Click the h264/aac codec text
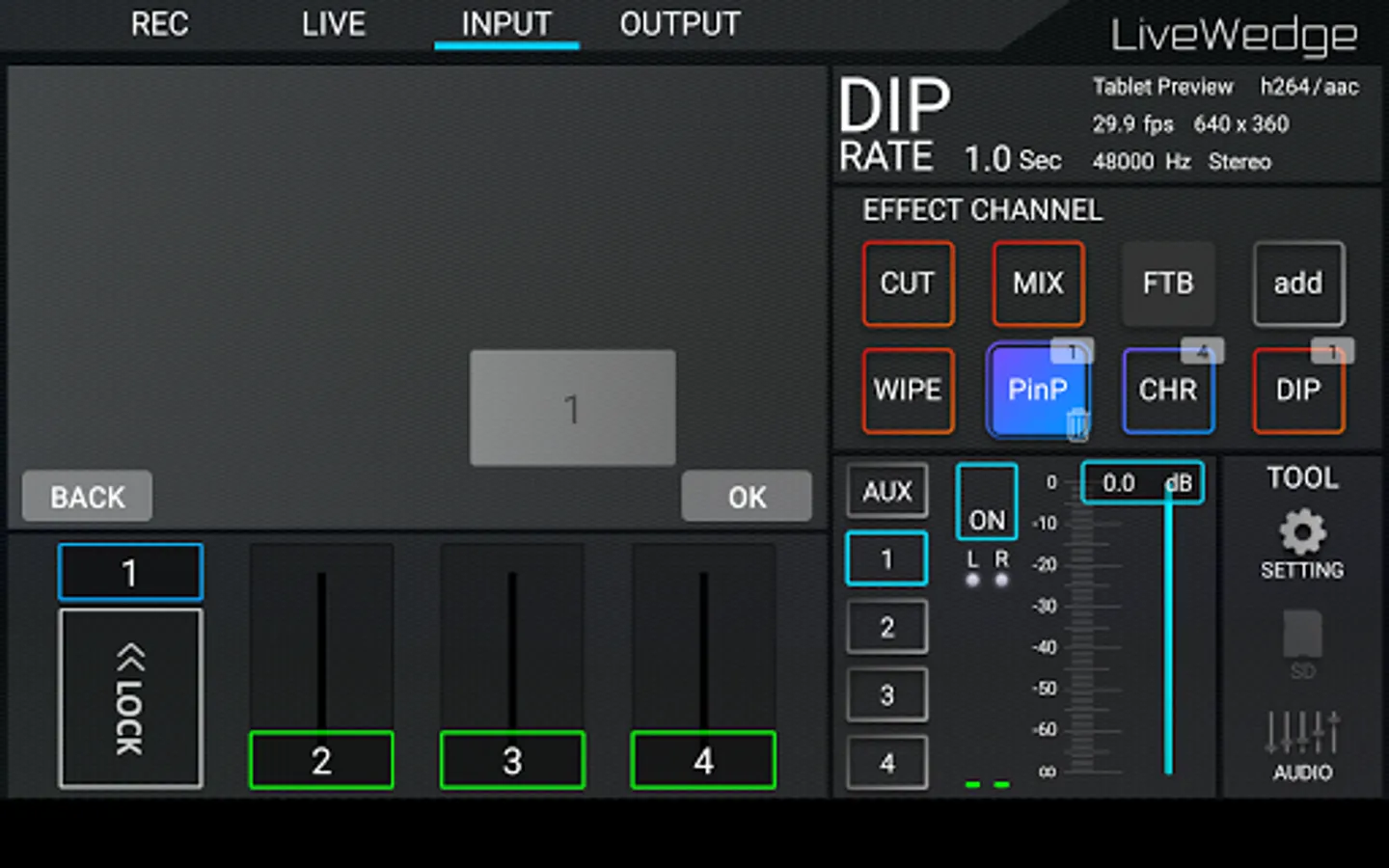Screen dimensions: 1389x868 pos(1309,87)
